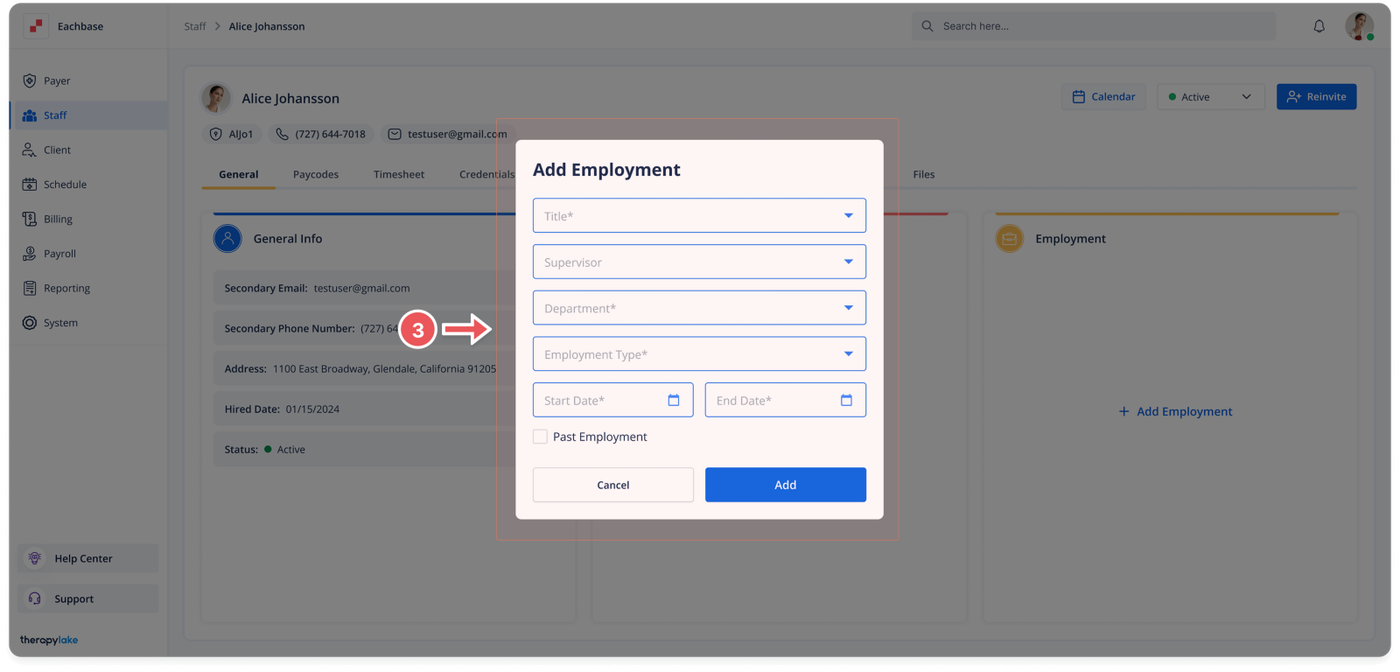The image size is (1400, 672).
Task: Click the Support button
Action: 88,599
